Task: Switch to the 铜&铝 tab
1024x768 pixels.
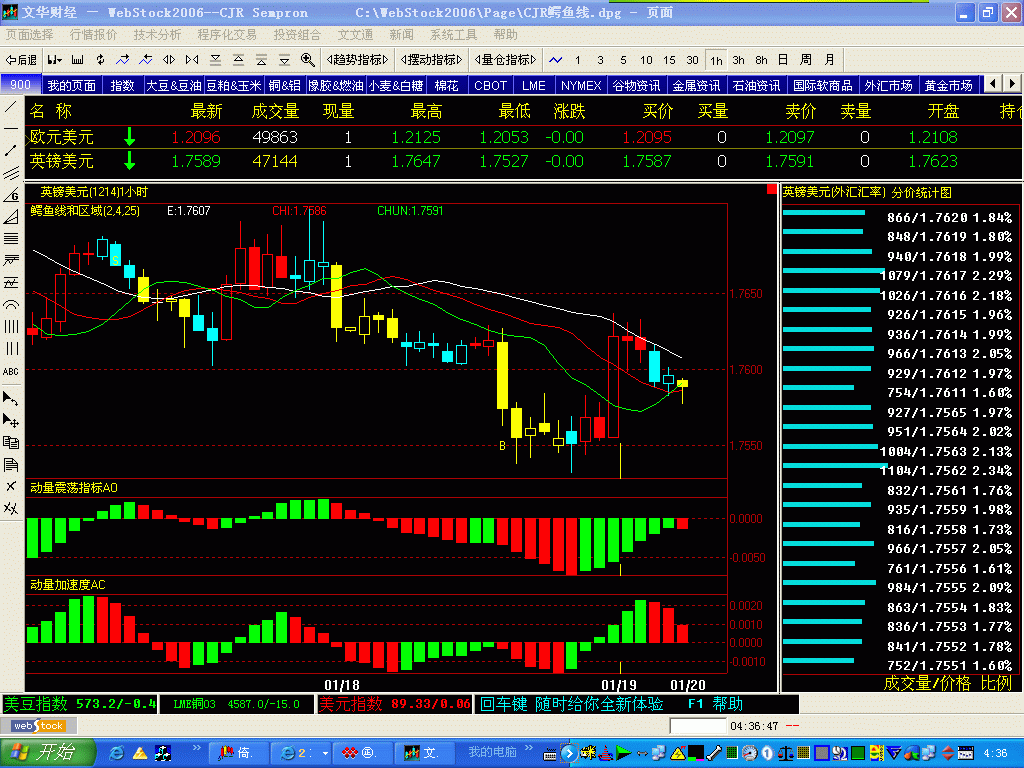Action: tap(285, 86)
